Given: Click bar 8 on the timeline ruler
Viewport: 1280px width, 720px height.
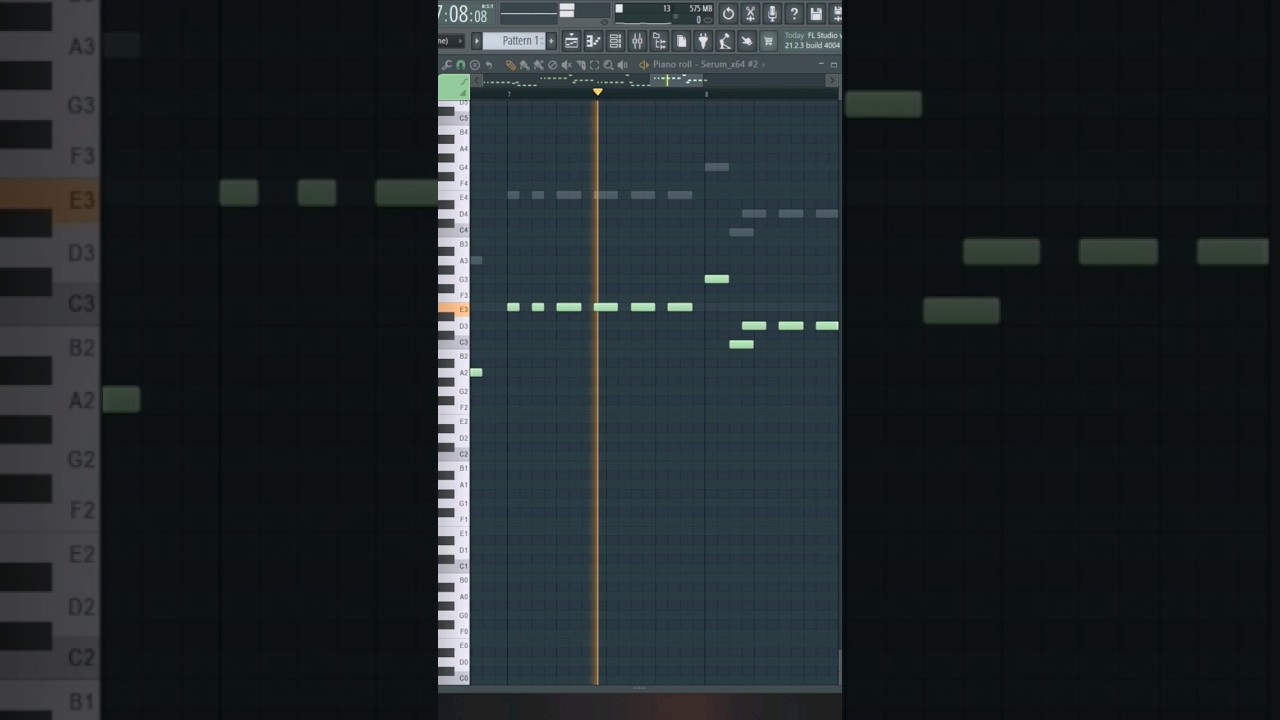Looking at the screenshot, I should pyautogui.click(x=706, y=94).
